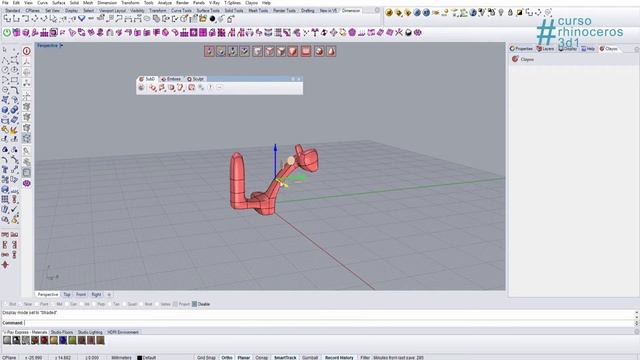
Task: Select the cone primitive icon above the viewport
Action: [x=331, y=51]
